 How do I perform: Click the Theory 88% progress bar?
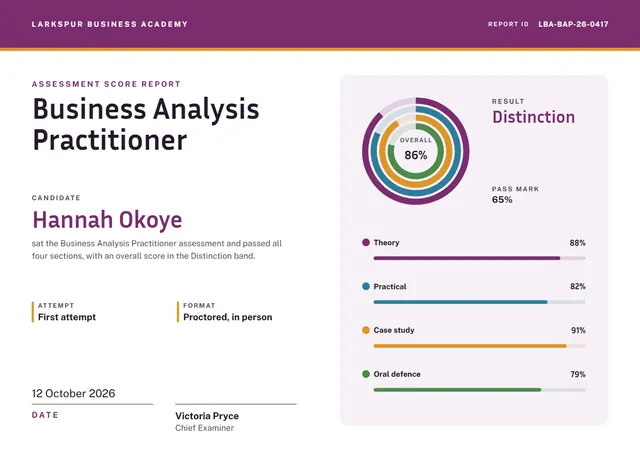pos(479,258)
